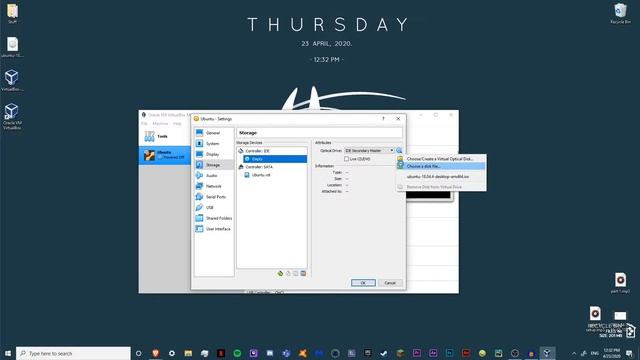Click the OK button

(363, 283)
